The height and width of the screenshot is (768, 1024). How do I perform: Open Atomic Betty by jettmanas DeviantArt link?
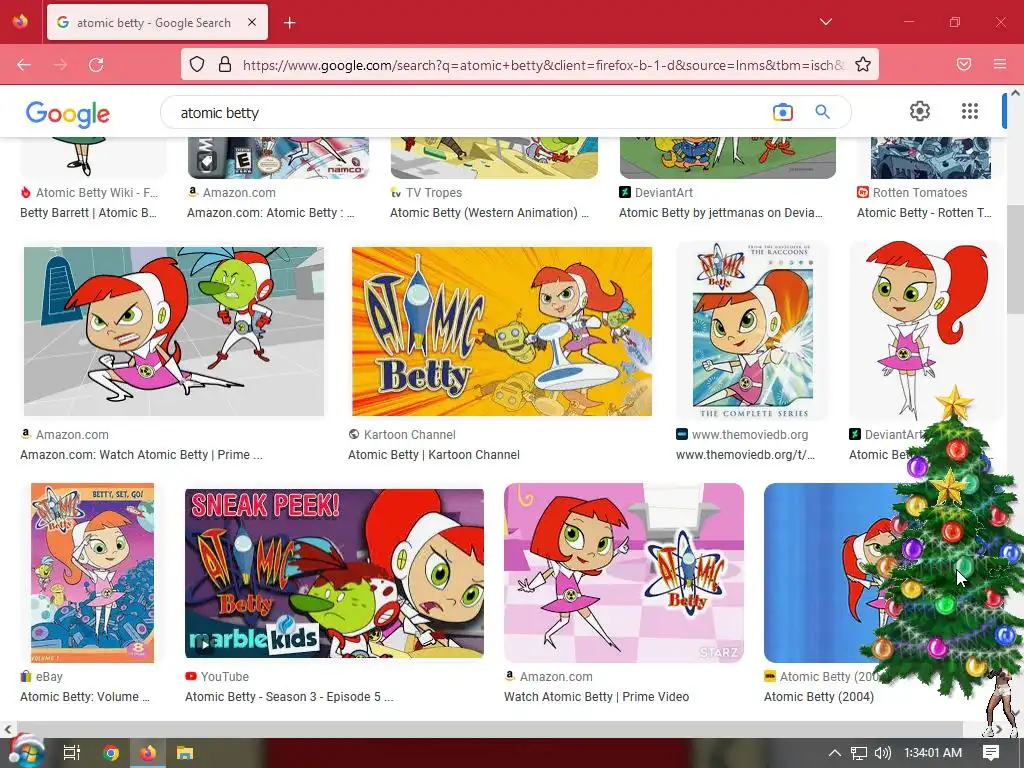pyautogui.click(x=721, y=212)
